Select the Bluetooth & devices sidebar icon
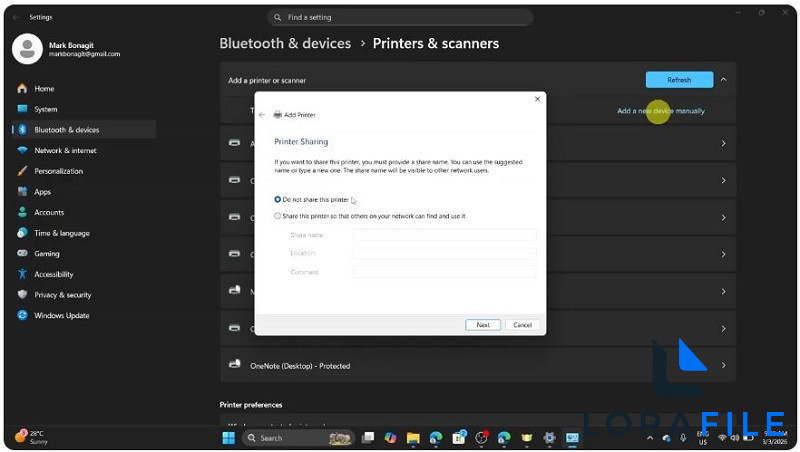 coord(22,130)
